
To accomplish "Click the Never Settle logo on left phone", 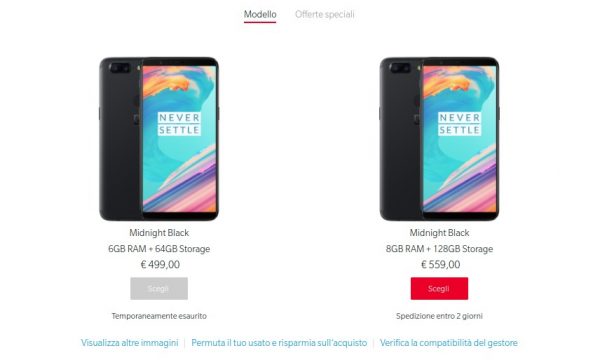I will [179, 124].
